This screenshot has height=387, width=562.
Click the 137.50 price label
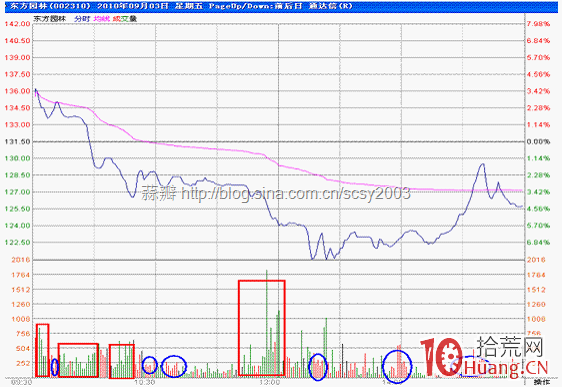pyautogui.click(x=17, y=74)
